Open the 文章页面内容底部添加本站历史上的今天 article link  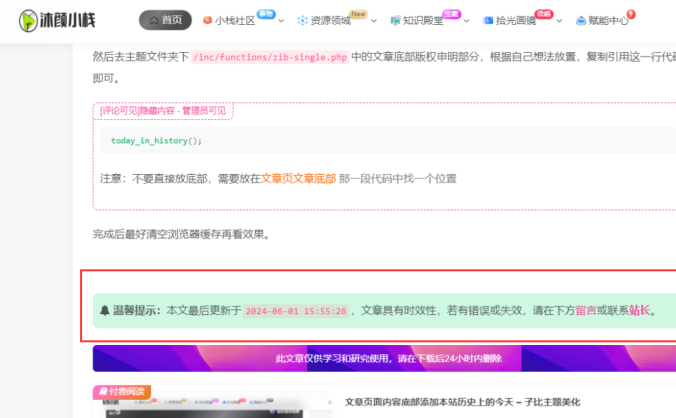pyautogui.click(x=462, y=402)
